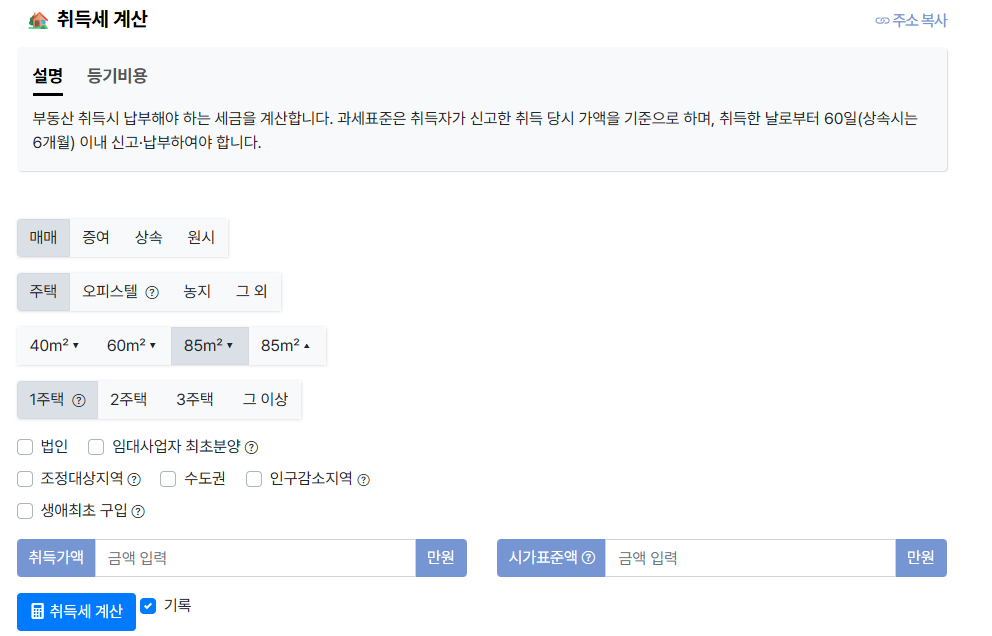Click the 취득세 계산 button
This screenshot has height=636, width=992.
tap(75, 612)
